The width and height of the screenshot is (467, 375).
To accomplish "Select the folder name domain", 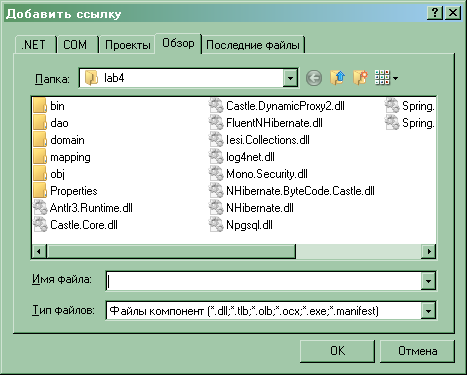I will point(67,140).
